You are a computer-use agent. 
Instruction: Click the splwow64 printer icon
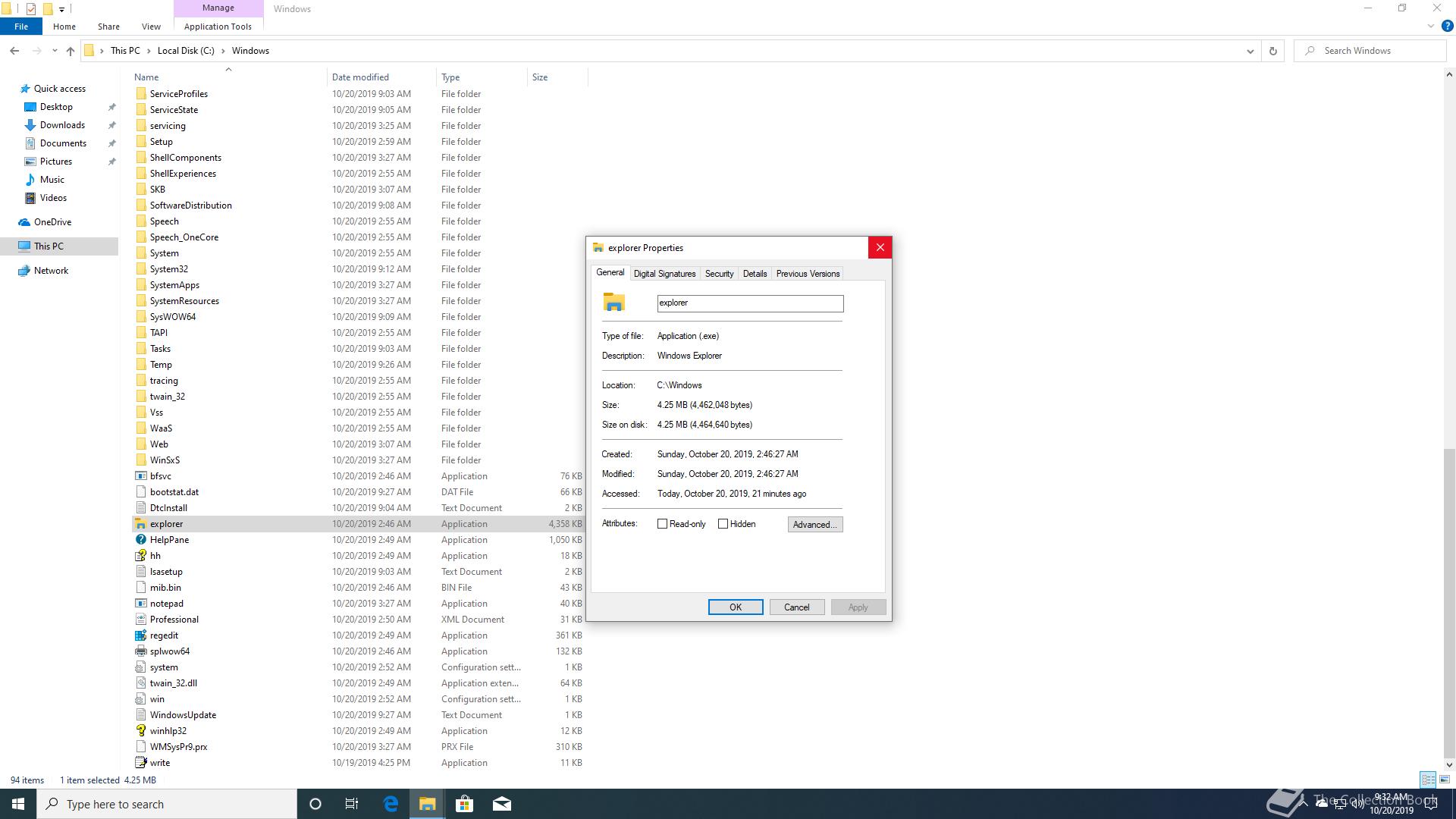click(x=140, y=651)
